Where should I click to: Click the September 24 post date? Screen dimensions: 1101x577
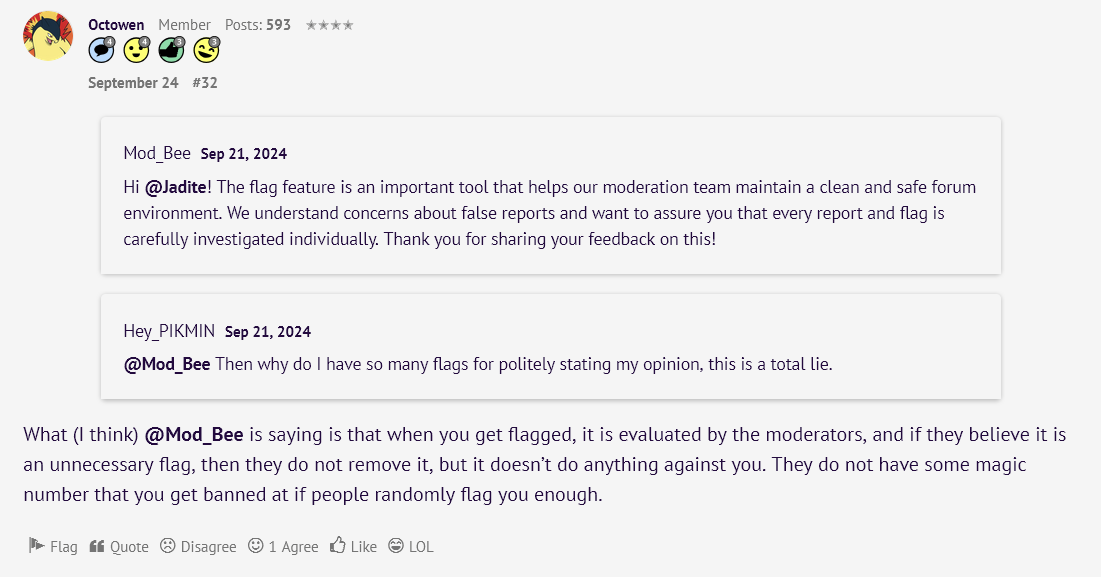(133, 83)
